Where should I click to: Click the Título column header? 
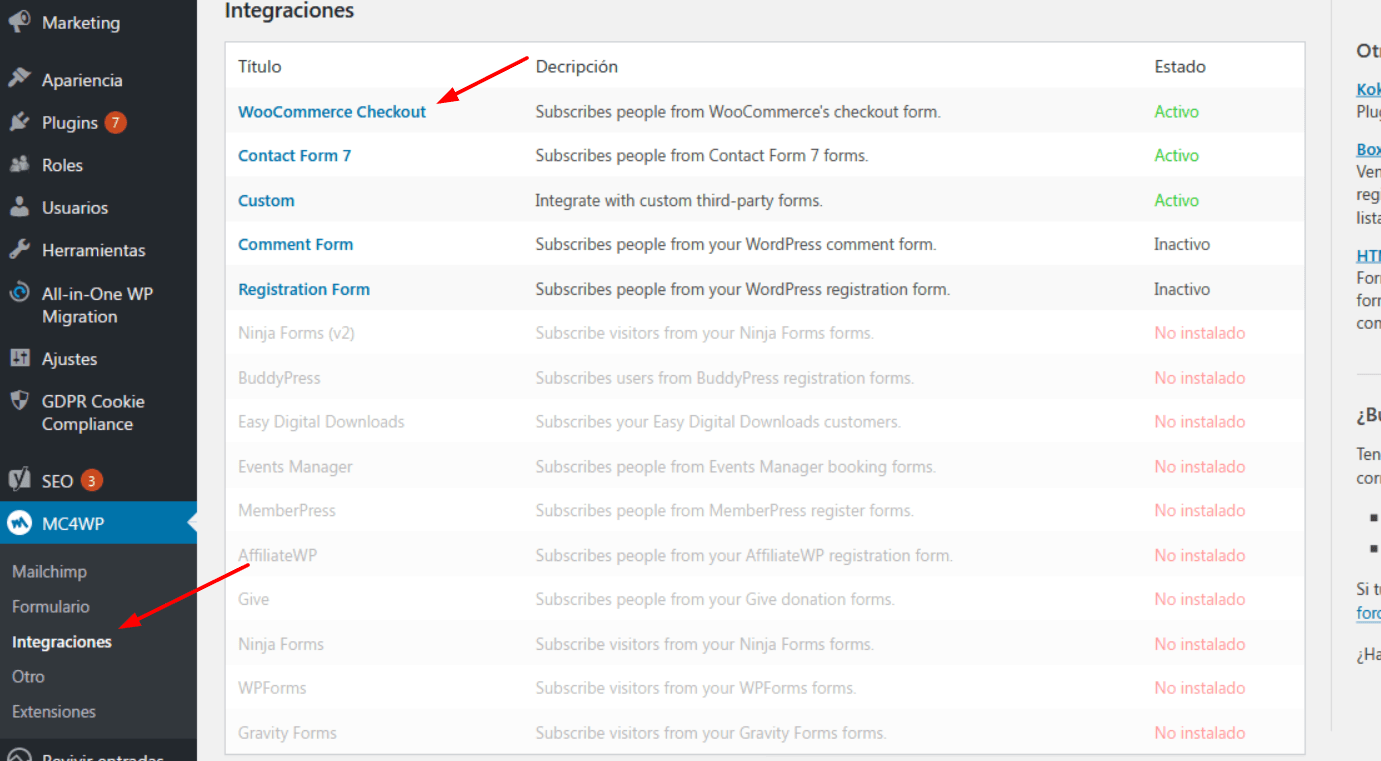pos(259,66)
